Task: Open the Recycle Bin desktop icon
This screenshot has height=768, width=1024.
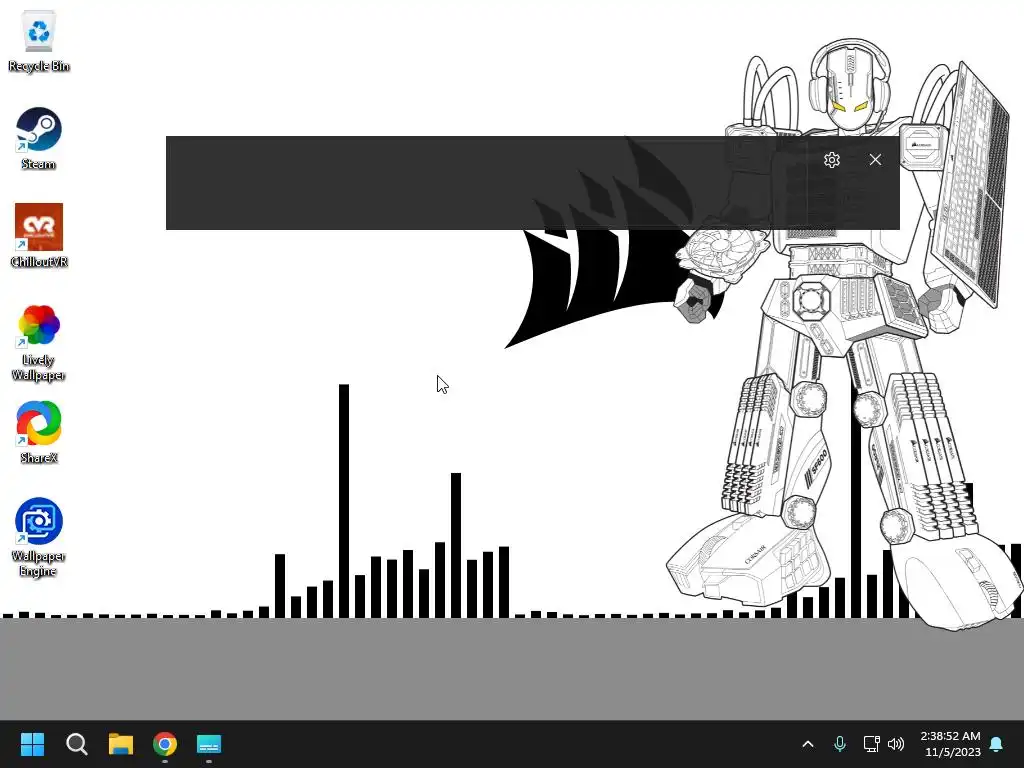Action: [39, 40]
